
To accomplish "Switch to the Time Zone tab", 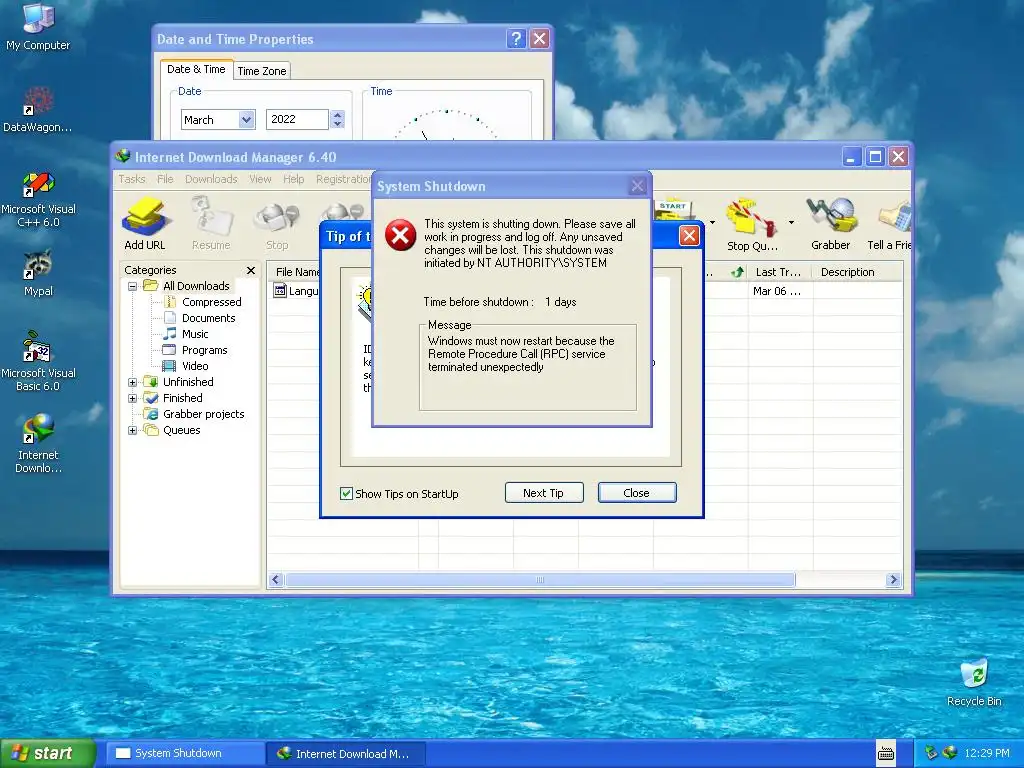I will [x=261, y=71].
